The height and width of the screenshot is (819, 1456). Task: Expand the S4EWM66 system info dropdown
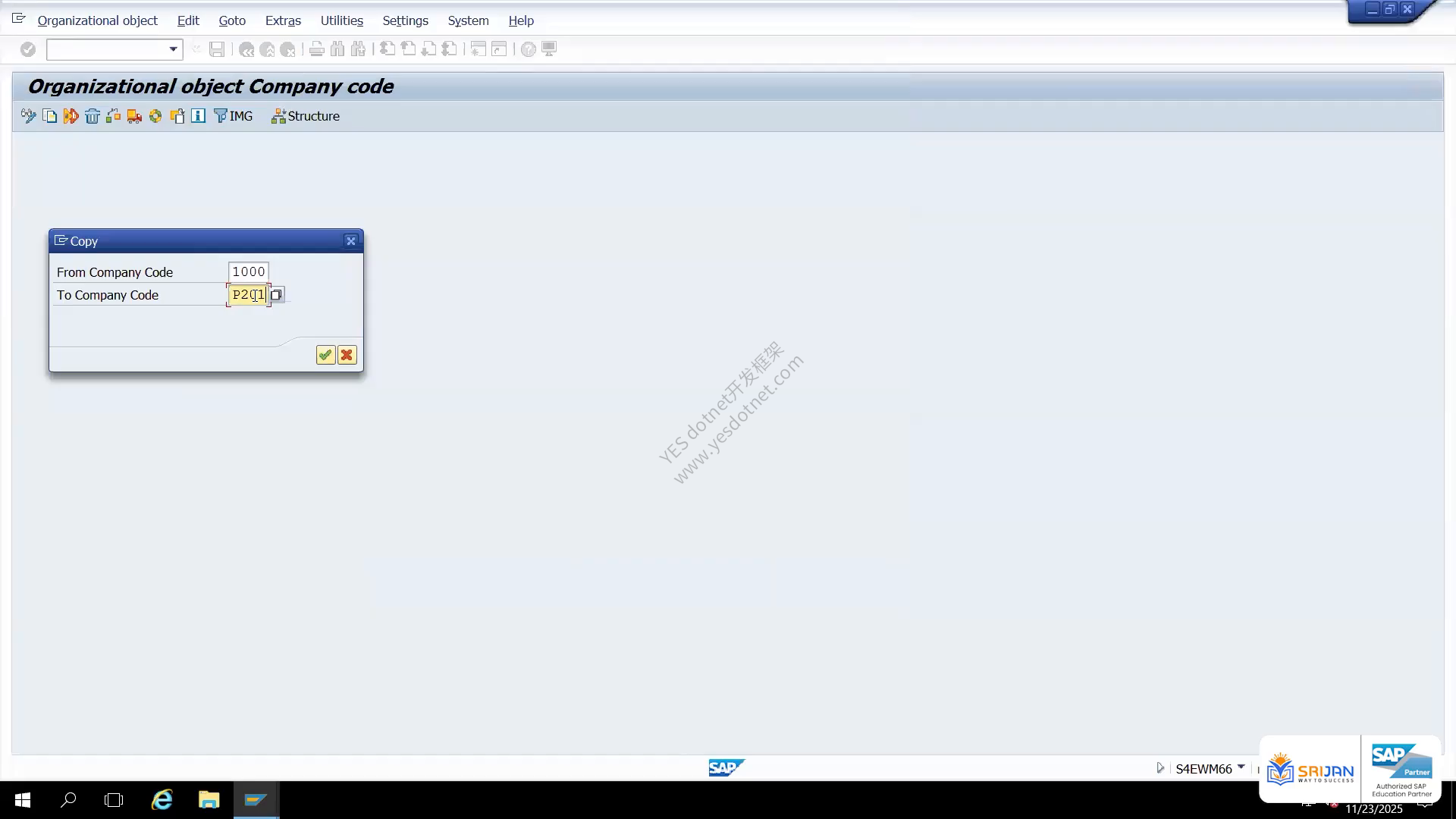(x=1241, y=767)
